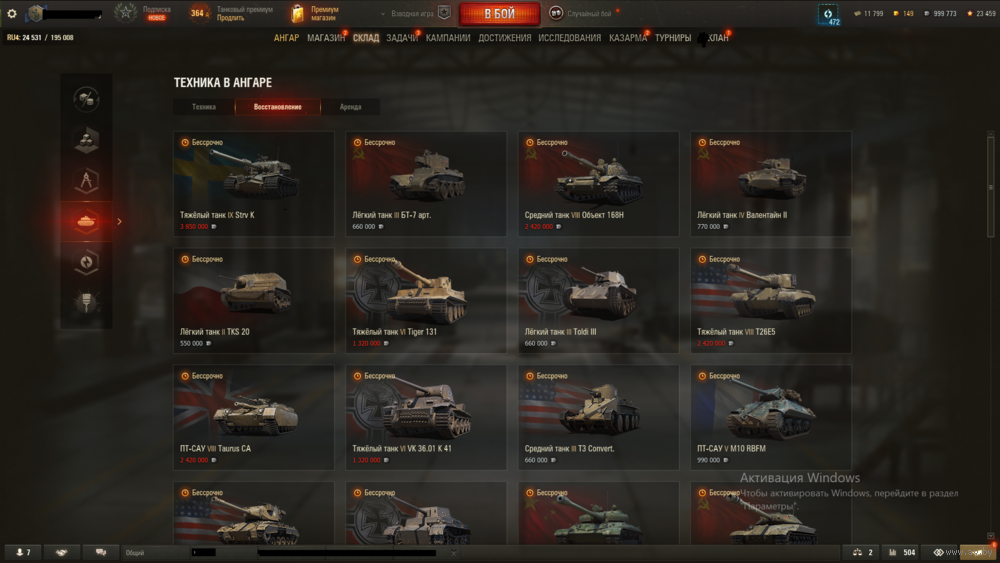Open the КАЗАРМА menu

628,38
